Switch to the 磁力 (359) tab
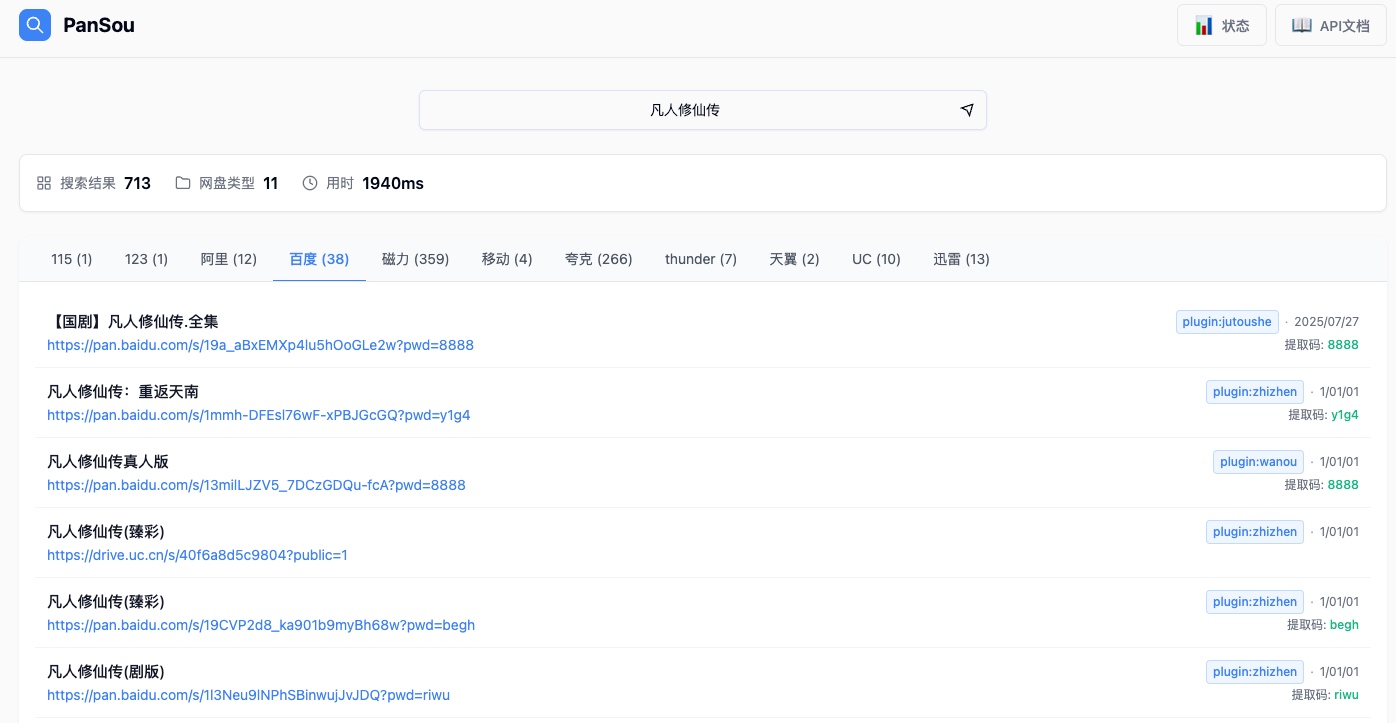Viewport: 1396px width, 723px height. point(415,259)
